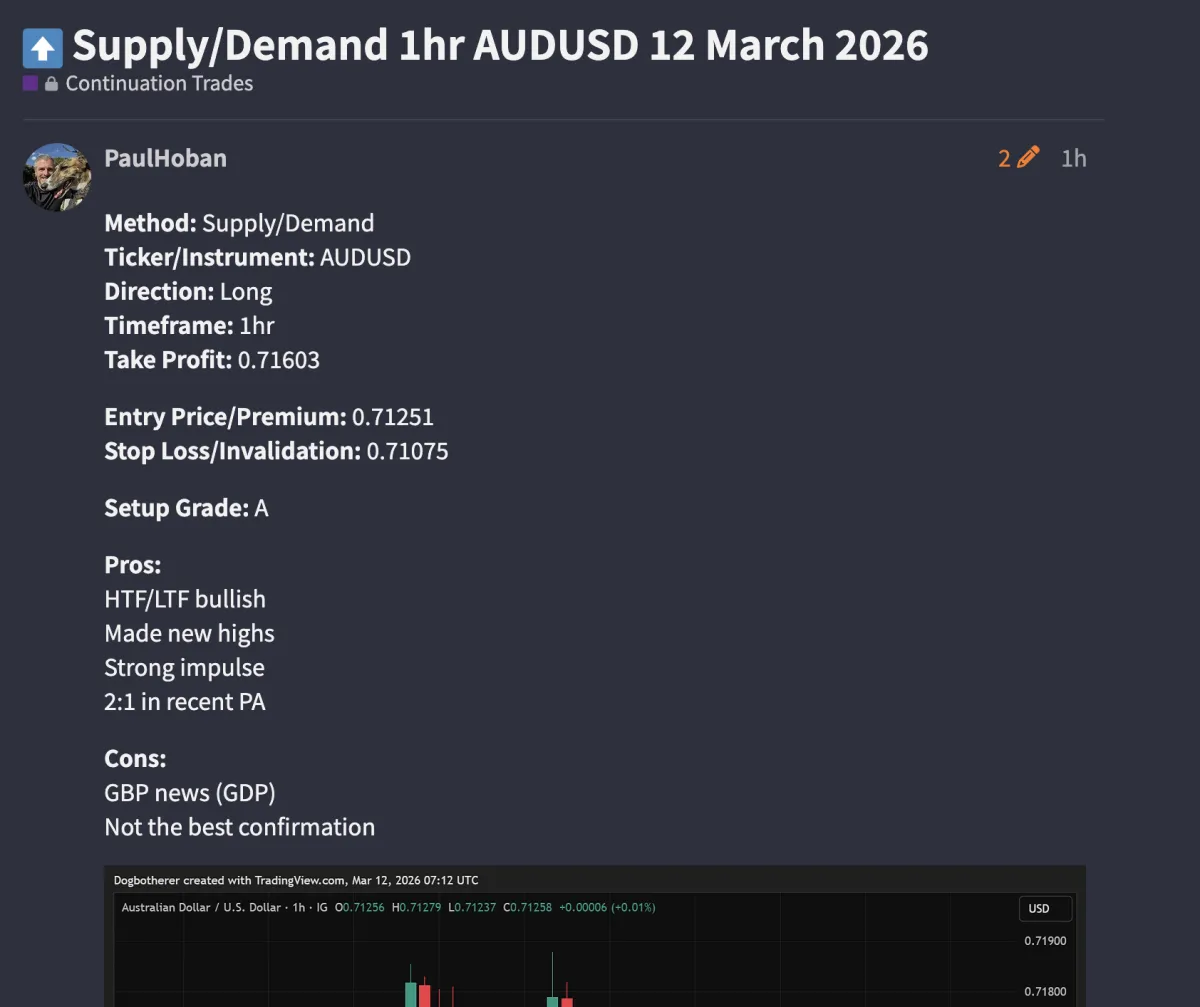The height and width of the screenshot is (1007, 1200).
Task: Click the blue up-arrow icon beside the title
Action: tap(42, 47)
